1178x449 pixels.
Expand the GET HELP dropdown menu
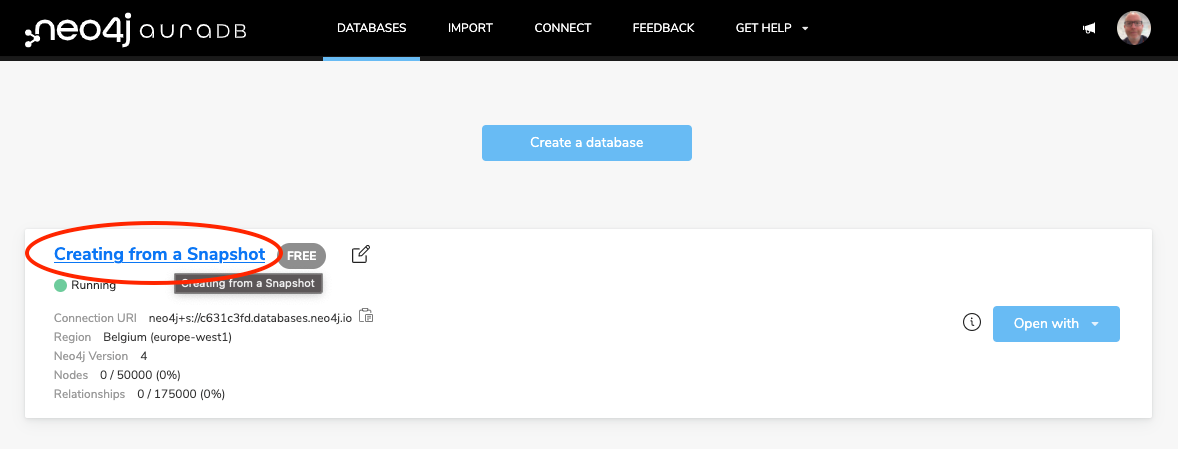tap(772, 29)
